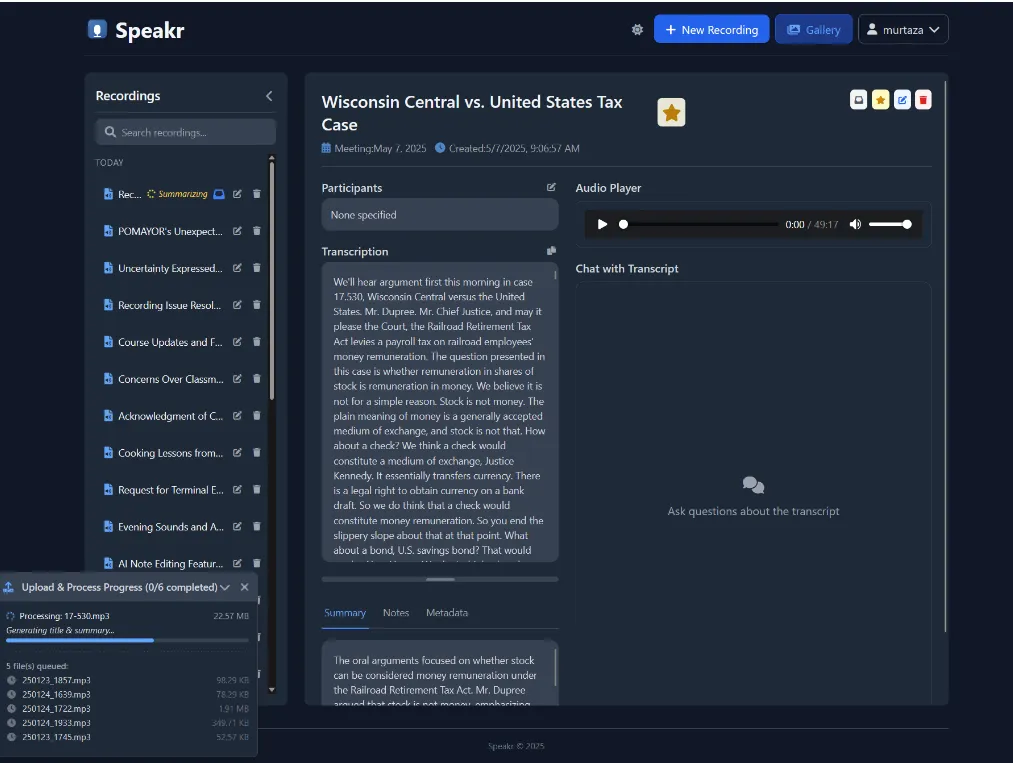The height and width of the screenshot is (763, 1013).
Task: Delete the Request for Terminal E... recording
Action: click(256, 489)
